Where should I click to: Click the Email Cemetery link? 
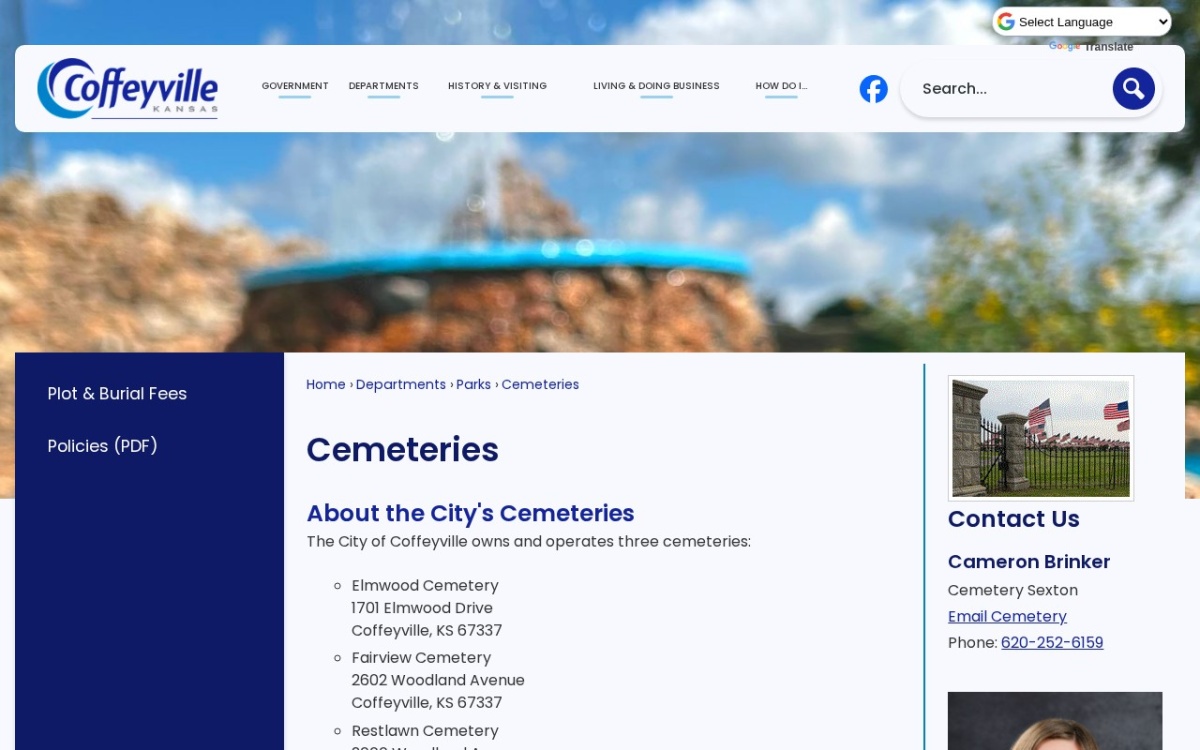tap(1007, 617)
